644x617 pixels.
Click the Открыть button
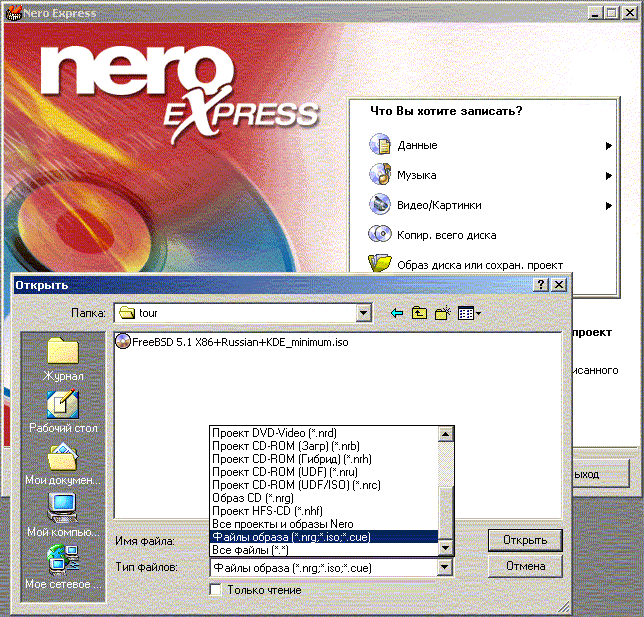click(525, 540)
